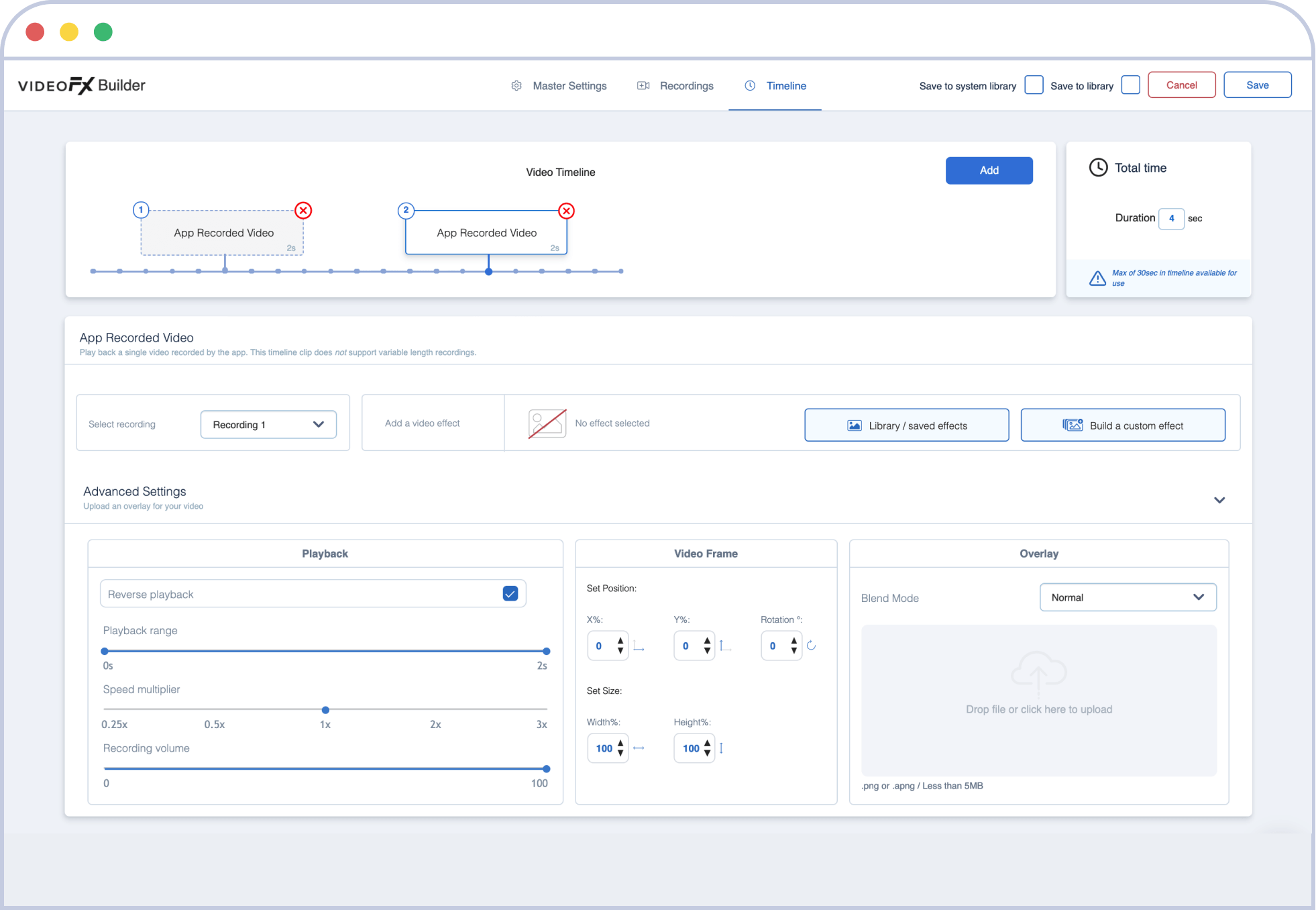Select the first App Recorded Video clip
The height and width of the screenshot is (910, 1316).
tap(222, 233)
